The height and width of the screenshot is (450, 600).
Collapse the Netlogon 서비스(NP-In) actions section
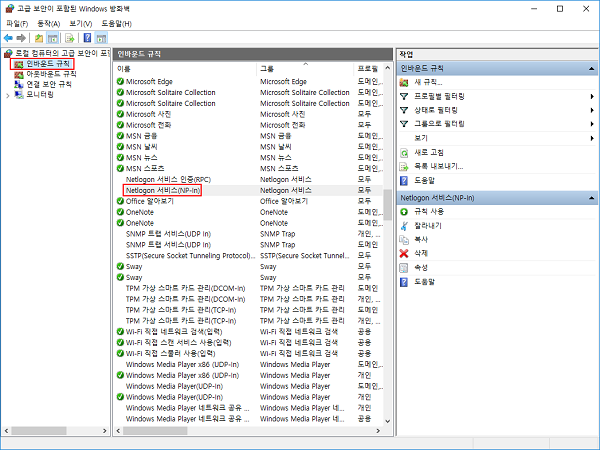tap(592, 198)
